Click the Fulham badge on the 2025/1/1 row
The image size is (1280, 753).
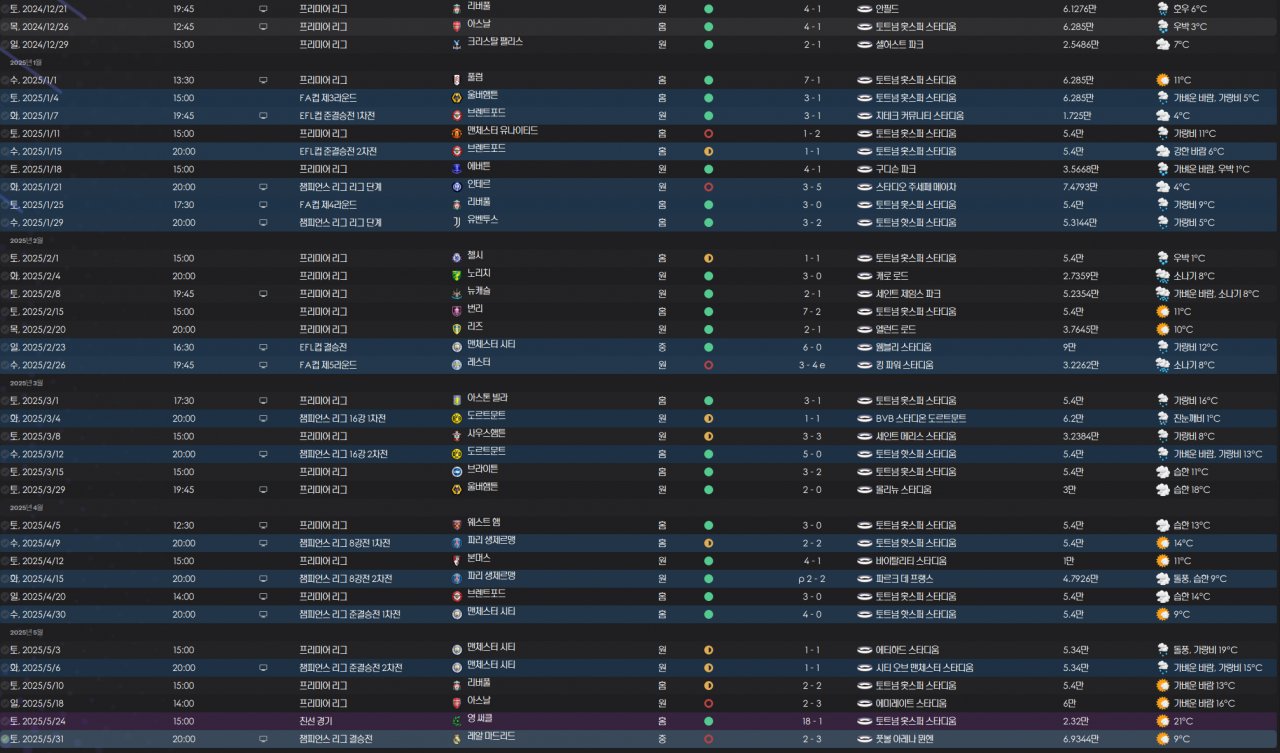tap(457, 79)
